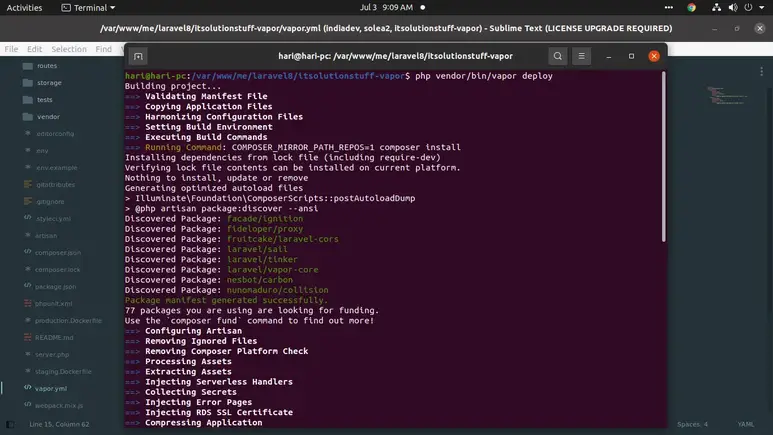Viewport: 773px width, 435px height.
Task: Toggle sidebar icon in Sublime status bar
Action: 10,424
